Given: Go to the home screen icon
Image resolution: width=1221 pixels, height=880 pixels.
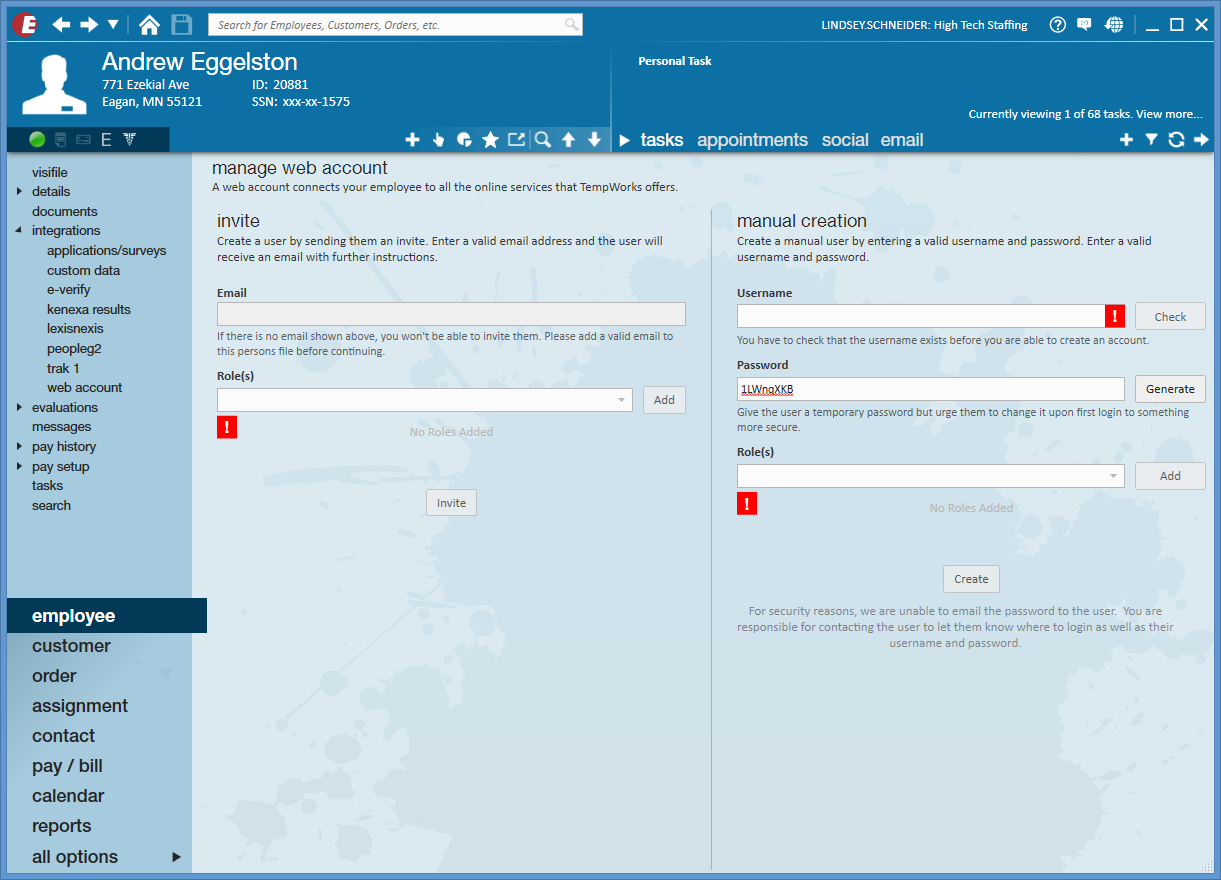Looking at the screenshot, I should (x=149, y=24).
